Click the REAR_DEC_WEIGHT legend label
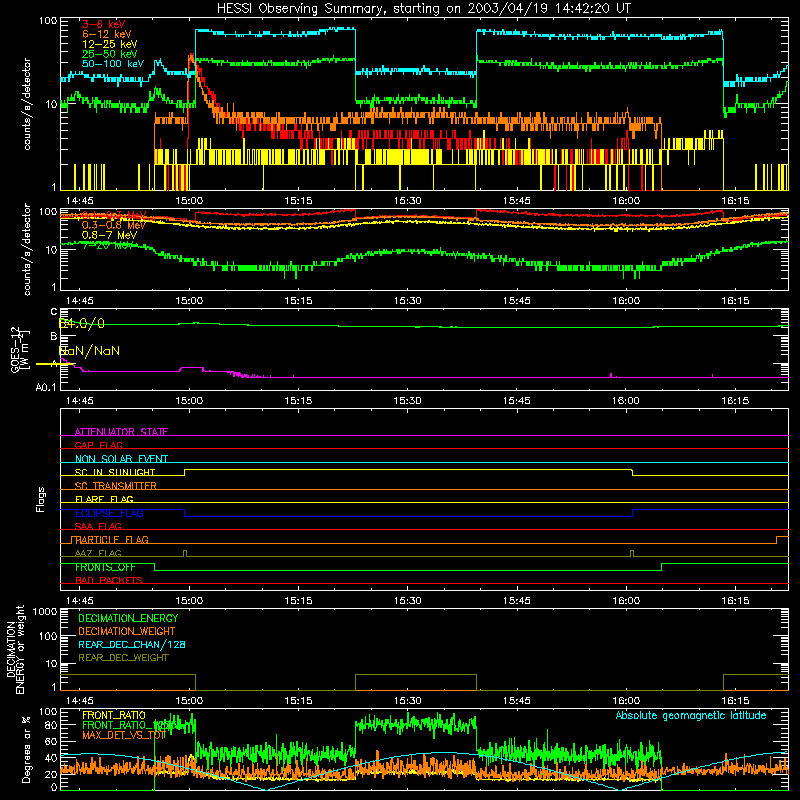 [123, 658]
